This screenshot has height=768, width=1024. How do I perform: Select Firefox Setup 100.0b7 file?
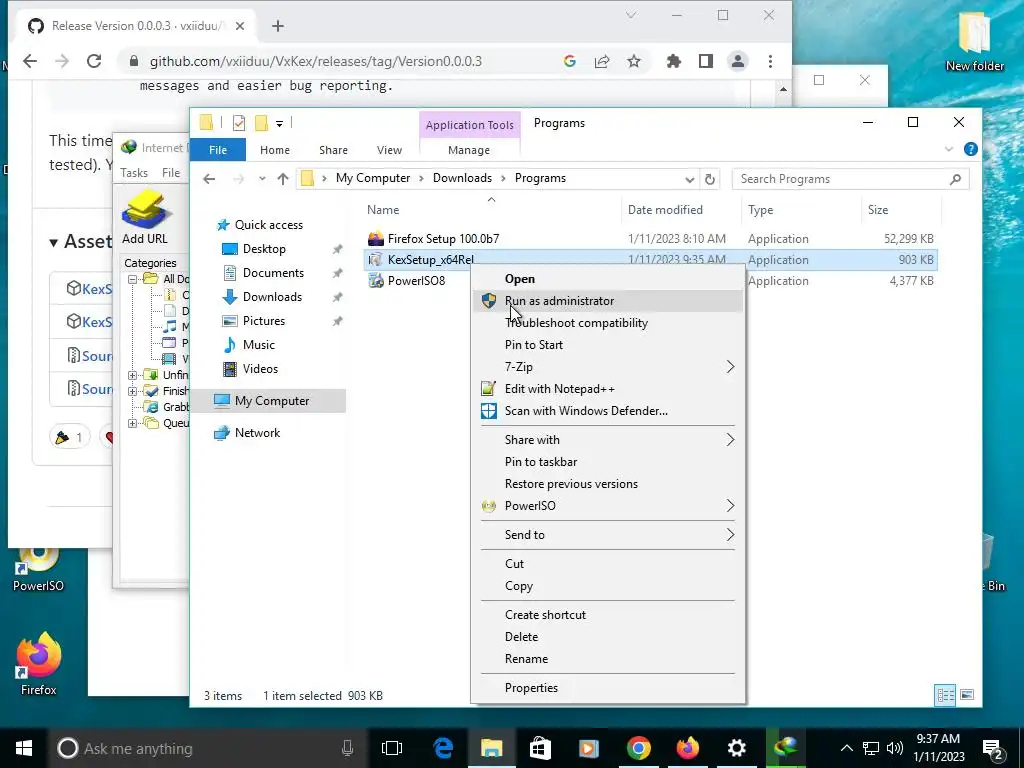443,239
